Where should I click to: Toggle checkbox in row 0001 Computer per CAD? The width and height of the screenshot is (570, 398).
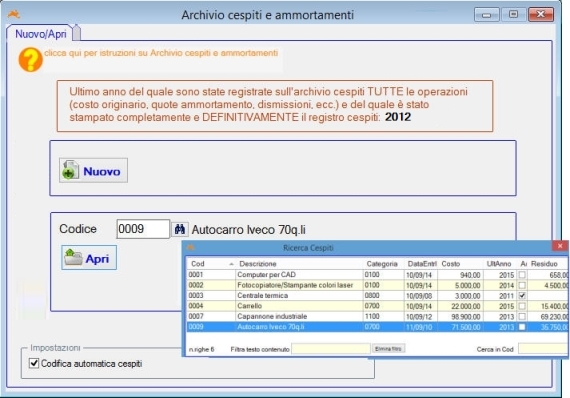(522, 275)
